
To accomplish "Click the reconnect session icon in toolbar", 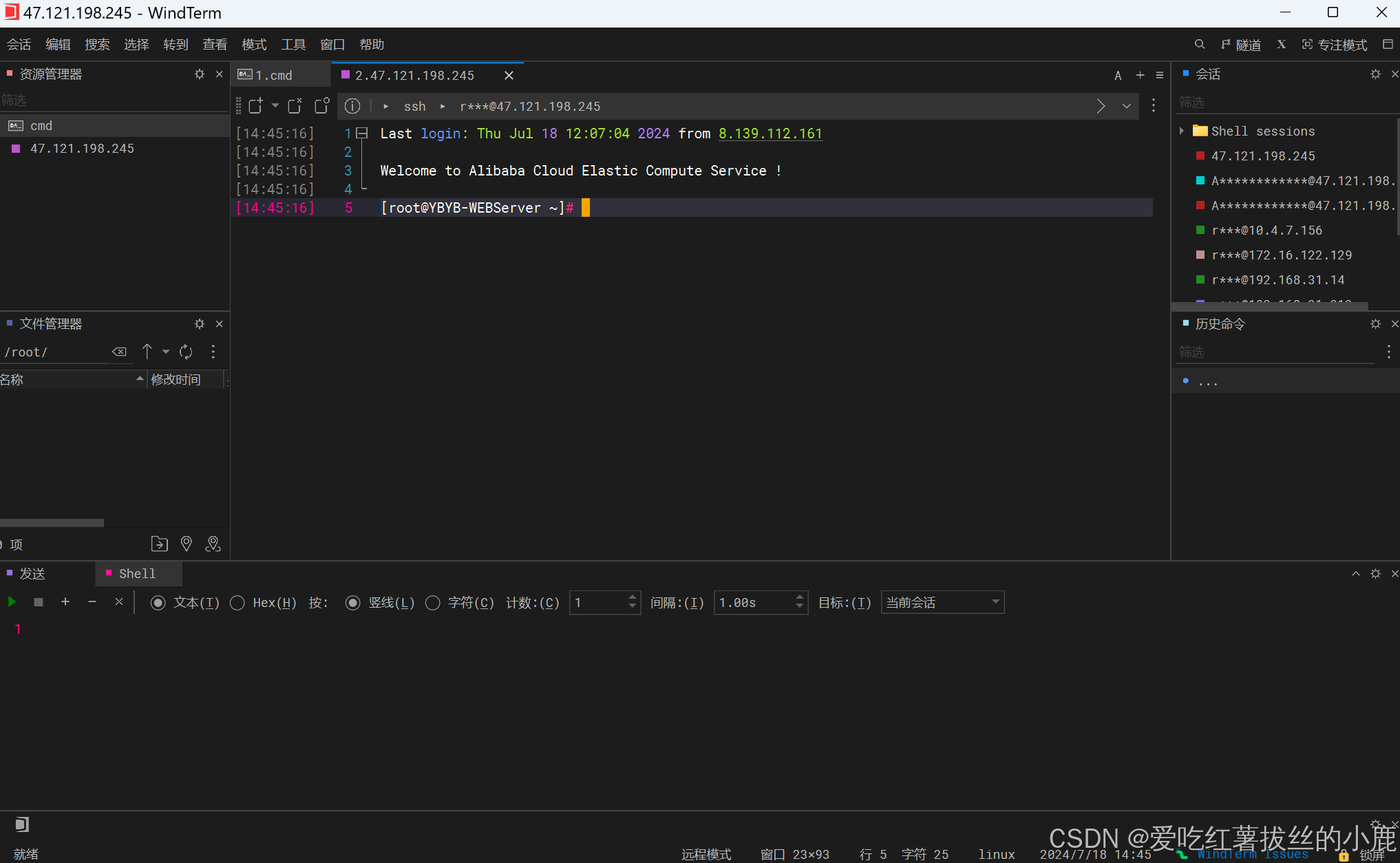I will pos(322,106).
